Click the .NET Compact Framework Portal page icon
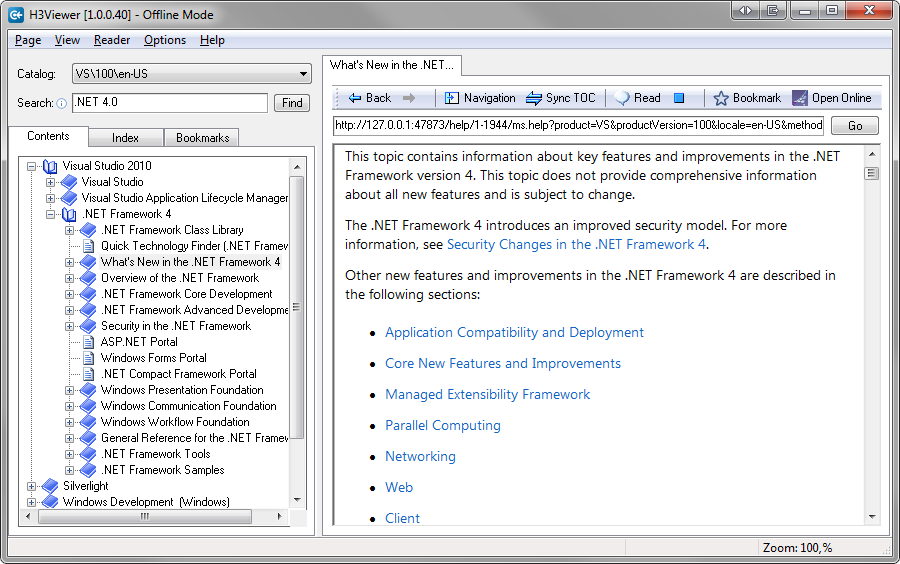The height and width of the screenshot is (564, 900). coord(88,375)
